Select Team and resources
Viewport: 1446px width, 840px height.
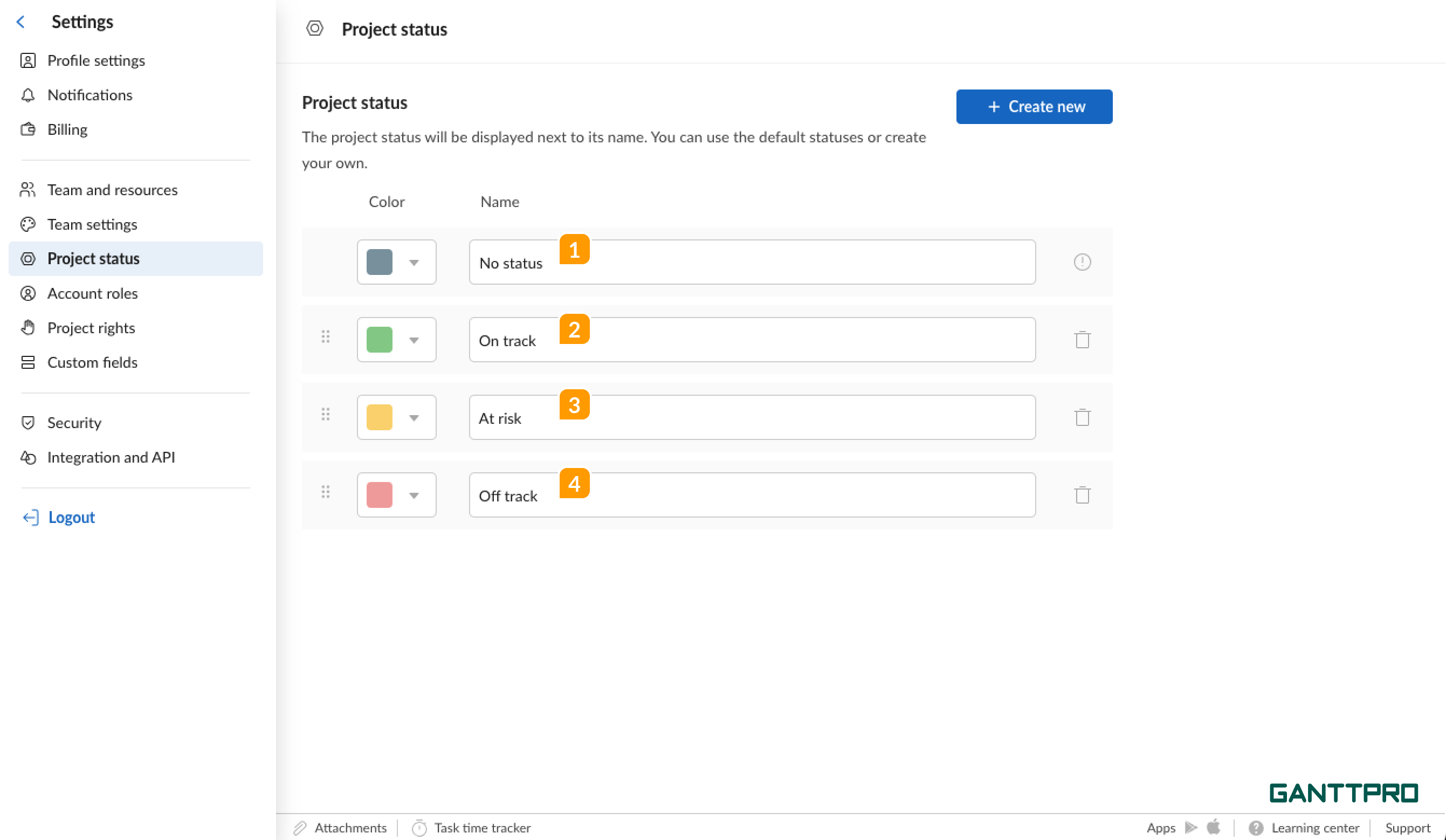pyautogui.click(x=112, y=189)
